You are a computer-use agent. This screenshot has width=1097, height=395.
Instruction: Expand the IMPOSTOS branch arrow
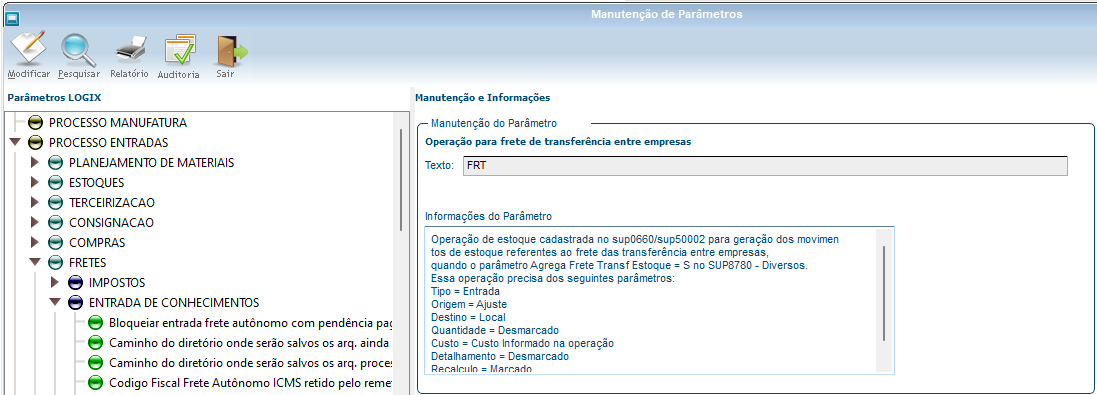[55, 283]
